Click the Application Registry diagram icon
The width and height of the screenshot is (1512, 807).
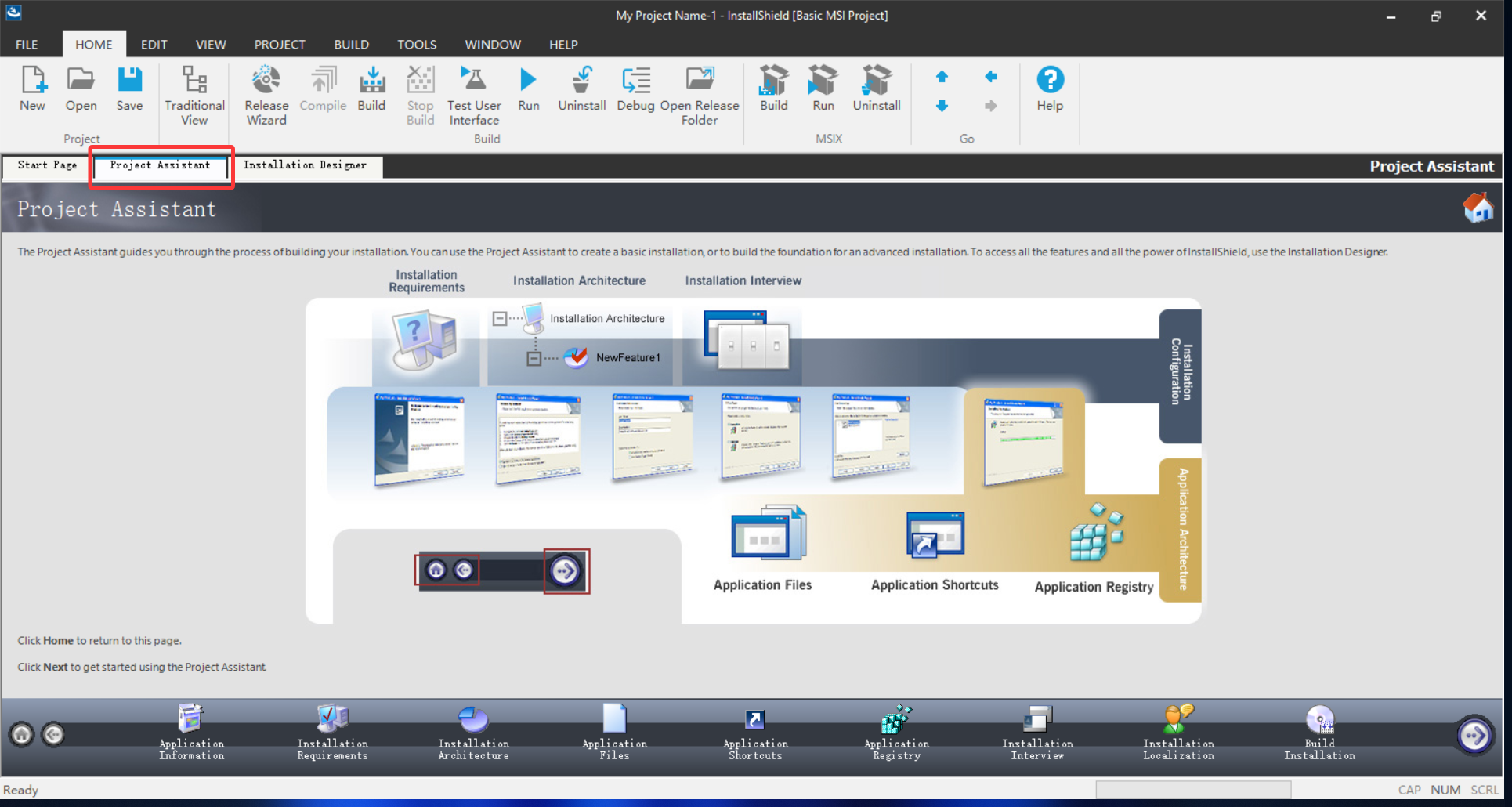pyautogui.click(x=1096, y=533)
